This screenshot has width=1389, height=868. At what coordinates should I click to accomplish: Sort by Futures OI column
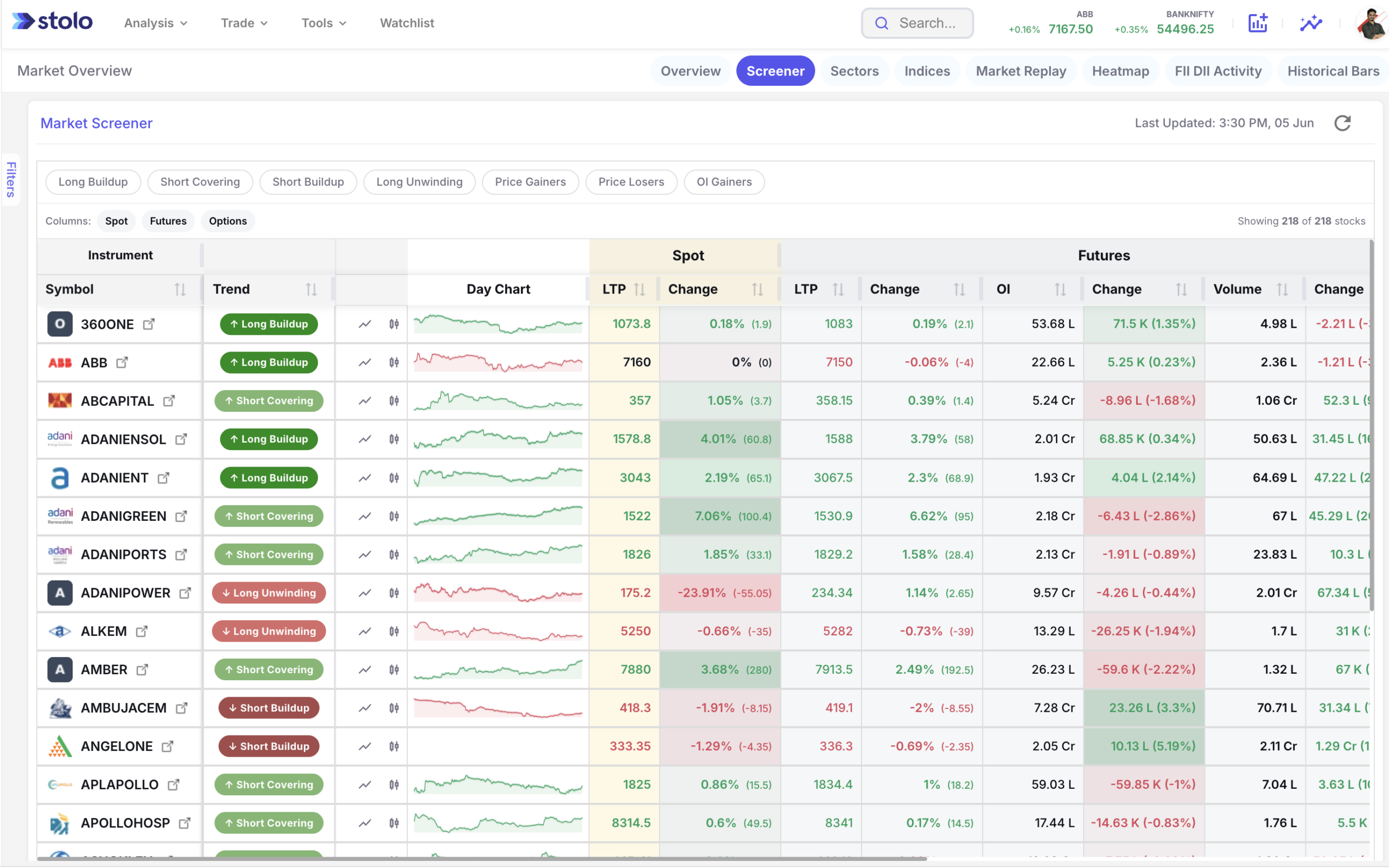coord(1060,289)
